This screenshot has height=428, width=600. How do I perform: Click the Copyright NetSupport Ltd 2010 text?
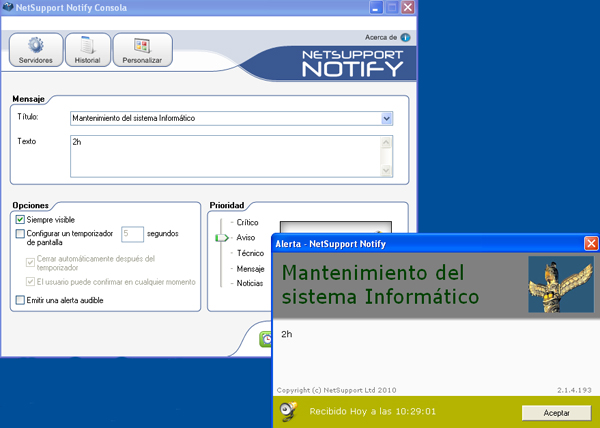tap(336, 391)
